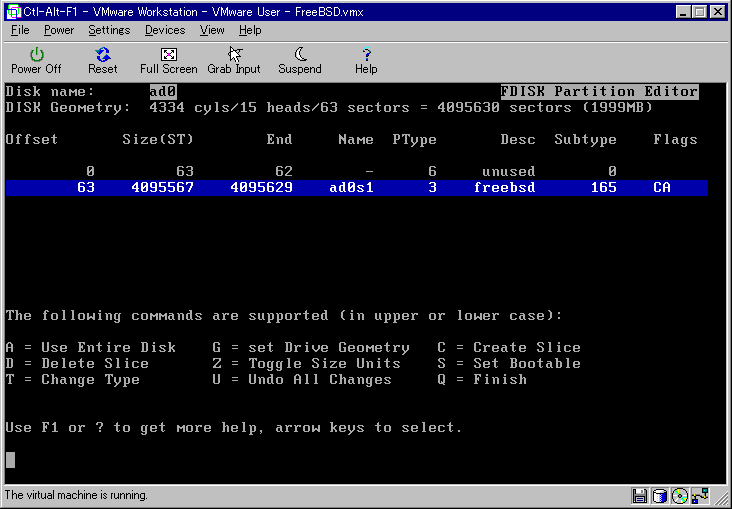Screen dimensions: 732x509
Task: Click the 'Use F1 or ?' help line
Action: click(234, 428)
